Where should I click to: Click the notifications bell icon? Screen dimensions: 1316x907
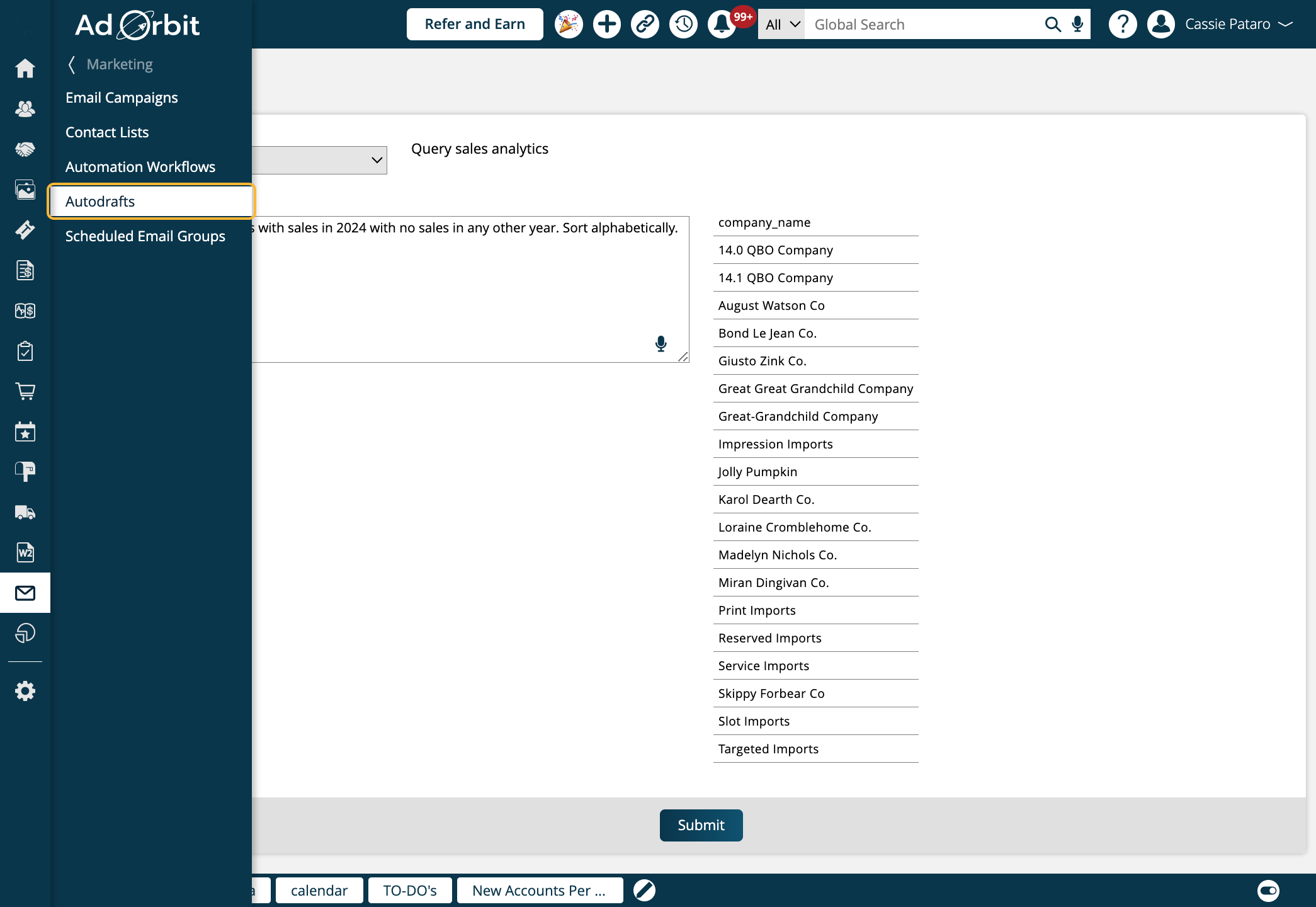click(x=722, y=25)
